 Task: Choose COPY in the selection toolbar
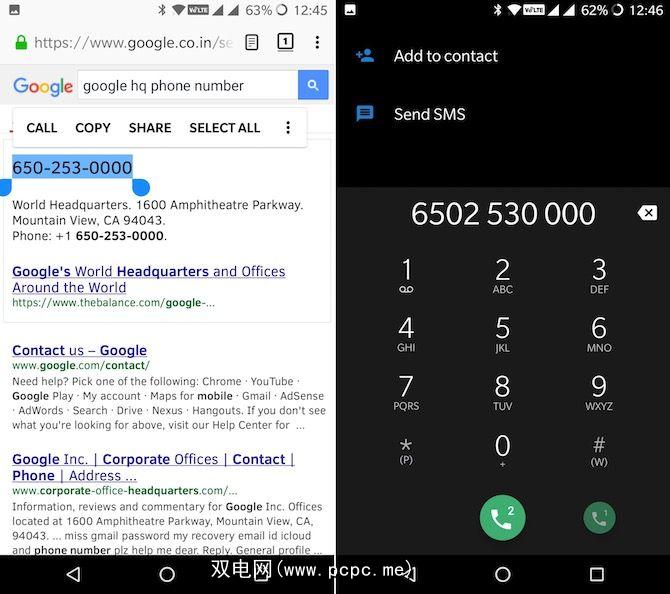click(93, 128)
